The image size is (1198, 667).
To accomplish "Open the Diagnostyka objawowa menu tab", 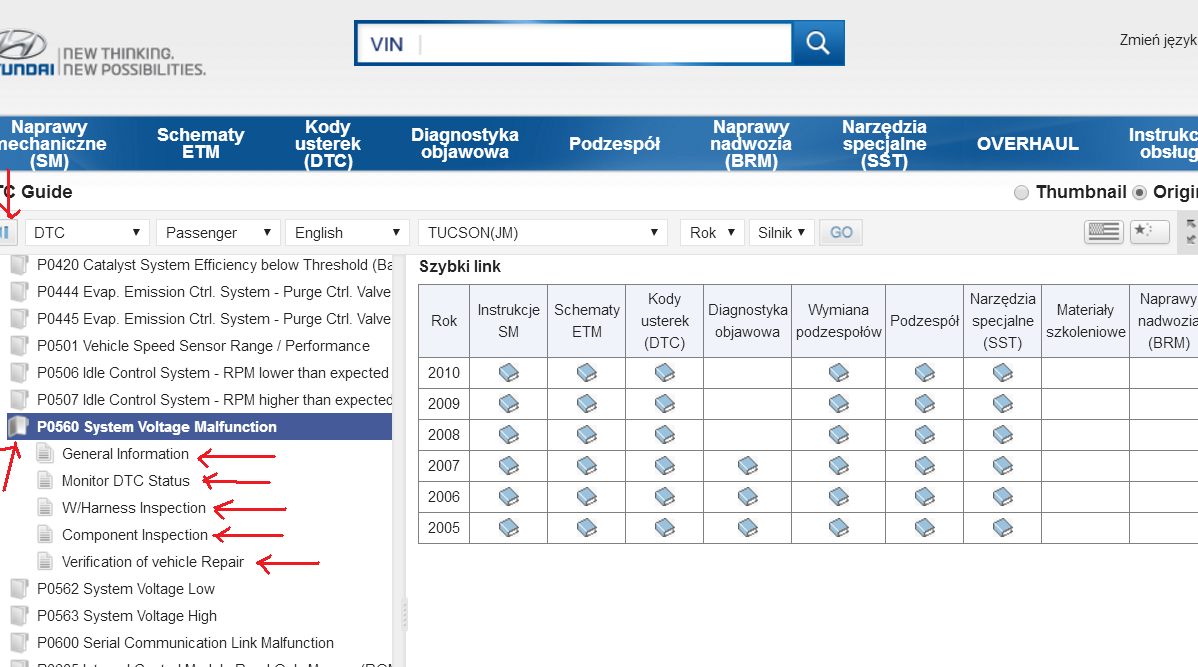I will pos(465,144).
